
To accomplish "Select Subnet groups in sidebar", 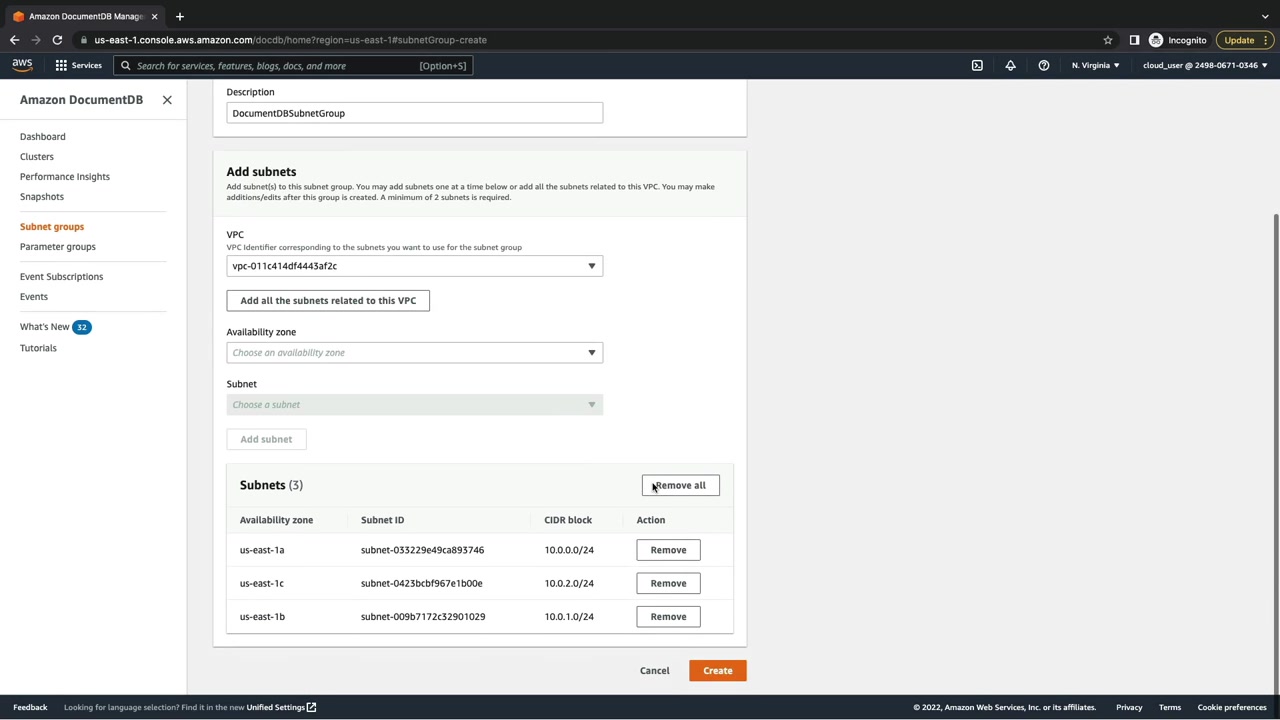I will tap(52, 227).
